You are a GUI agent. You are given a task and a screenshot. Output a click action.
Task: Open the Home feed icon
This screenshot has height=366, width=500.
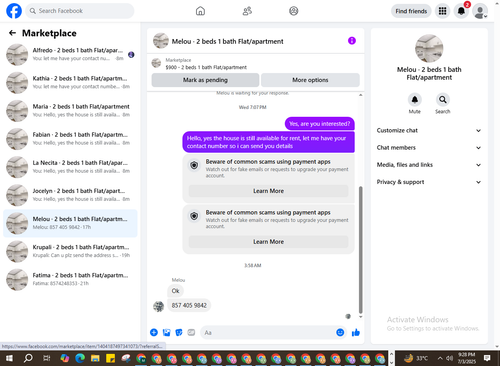point(200,11)
